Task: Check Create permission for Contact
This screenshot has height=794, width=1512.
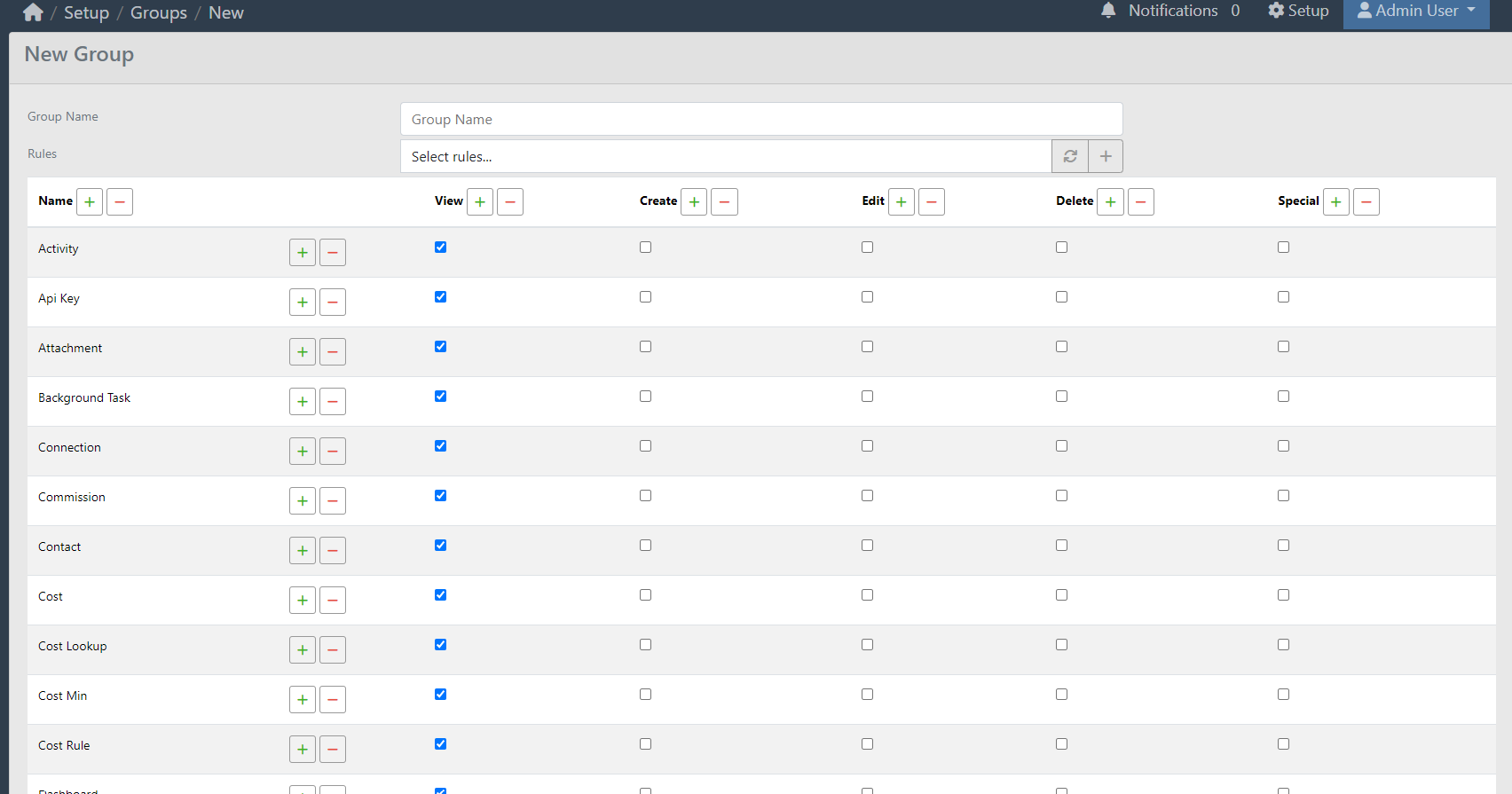Action: click(645, 546)
